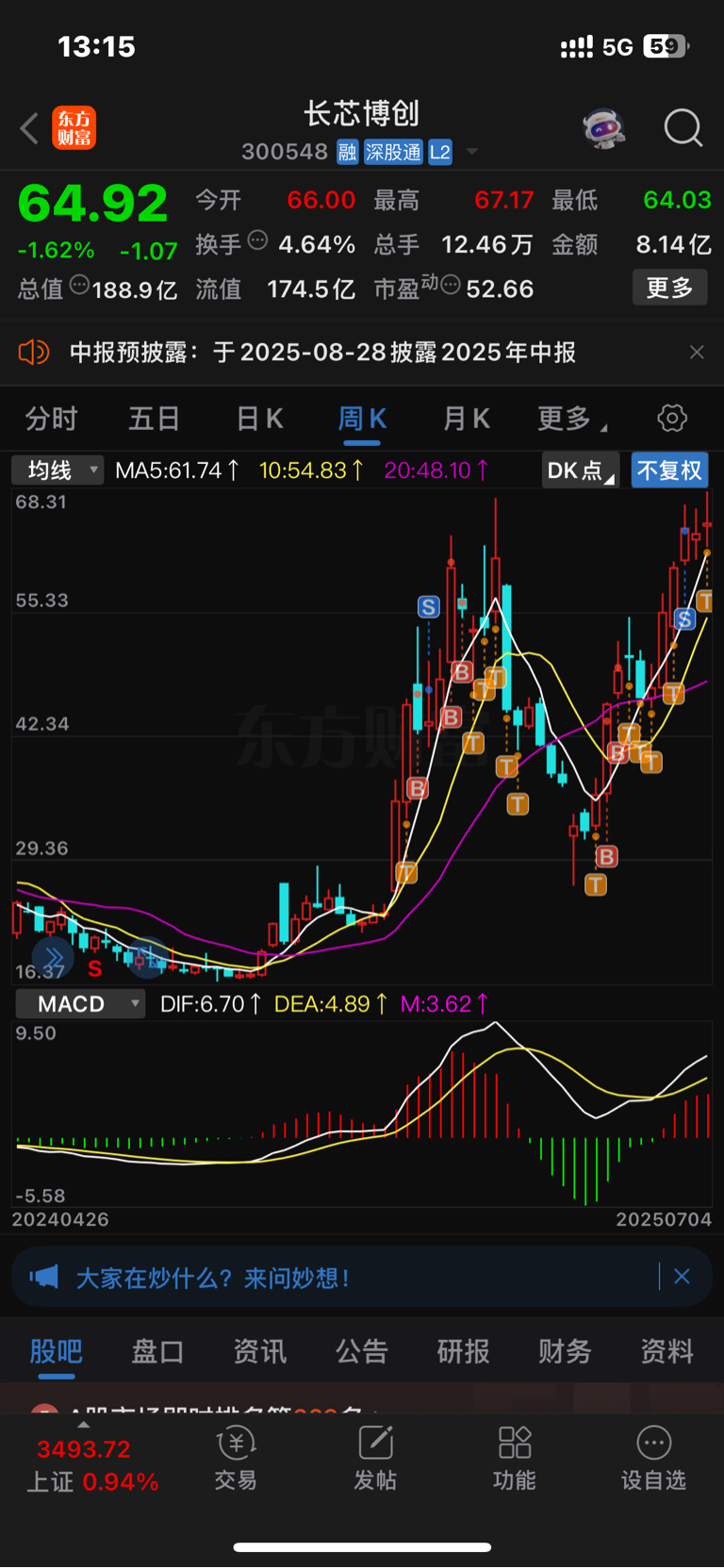The width and height of the screenshot is (724, 1568).
Task: Tap the 最低 64.03 value
Action: coord(677,200)
